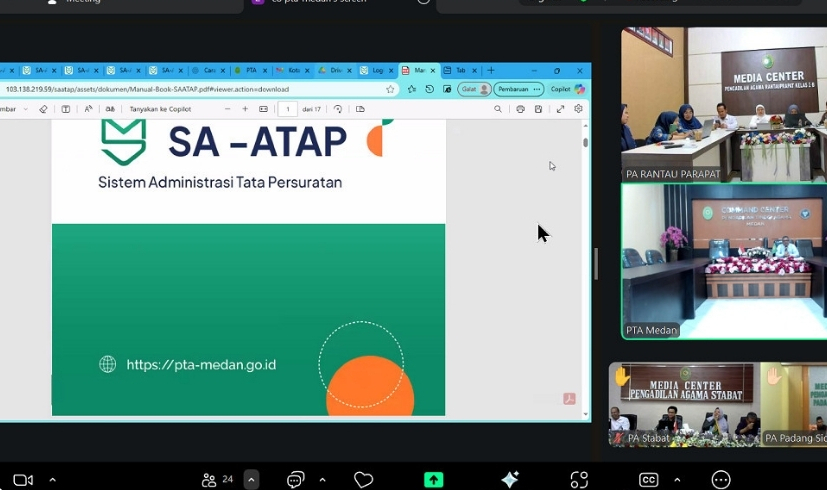Select the PA Stabat video tile
Screen dimensions: 827x490
coord(684,404)
